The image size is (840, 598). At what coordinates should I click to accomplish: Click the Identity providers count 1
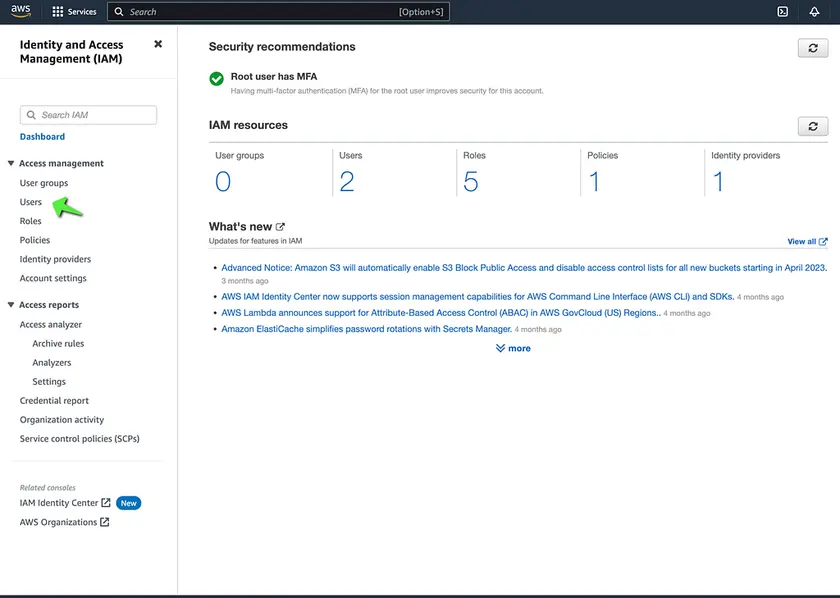pos(718,182)
